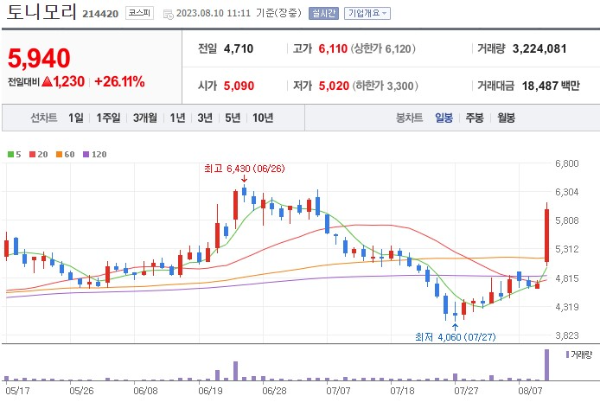Select the 10년 line chart tab
This screenshot has height=408, width=600.
pos(263,118)
